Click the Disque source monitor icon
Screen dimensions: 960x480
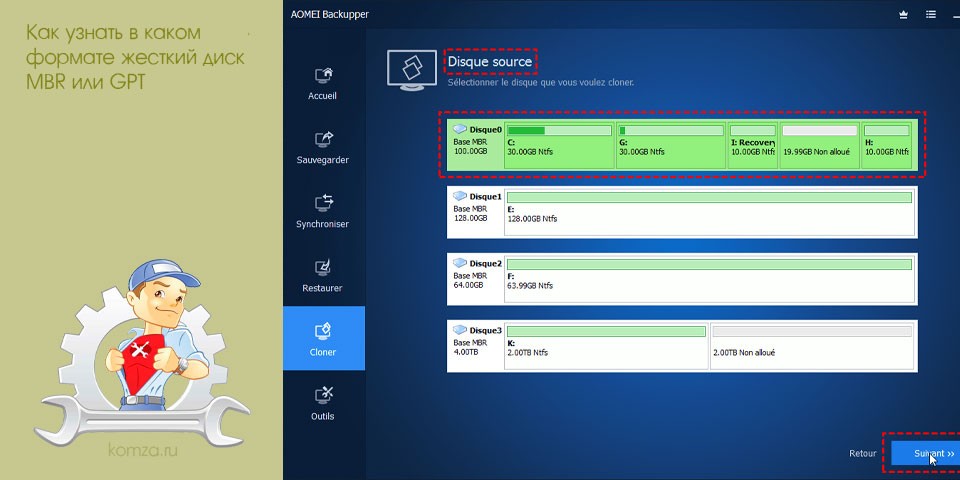click(411, 70)
